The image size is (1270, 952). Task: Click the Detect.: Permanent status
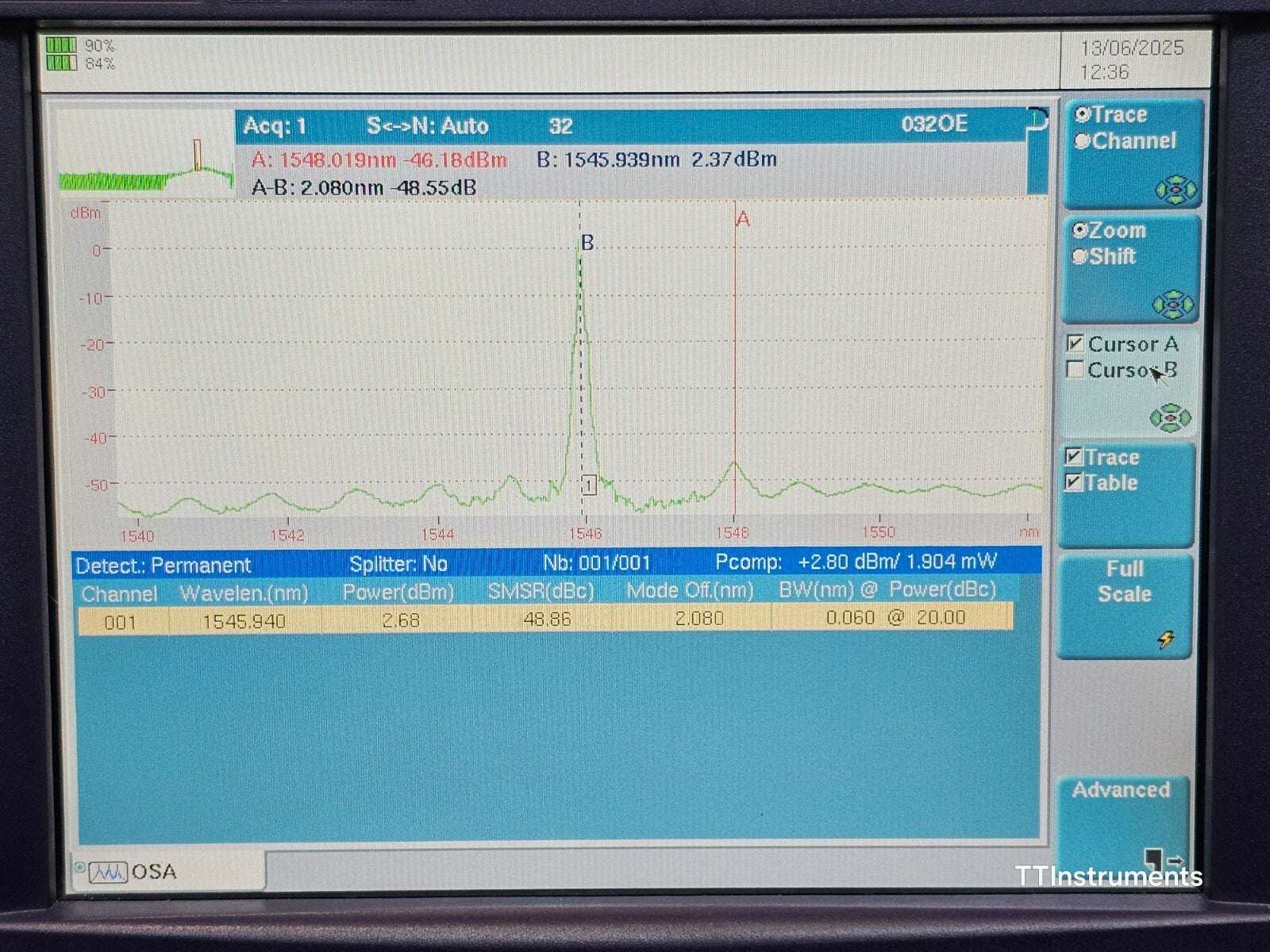coord(163,566)
